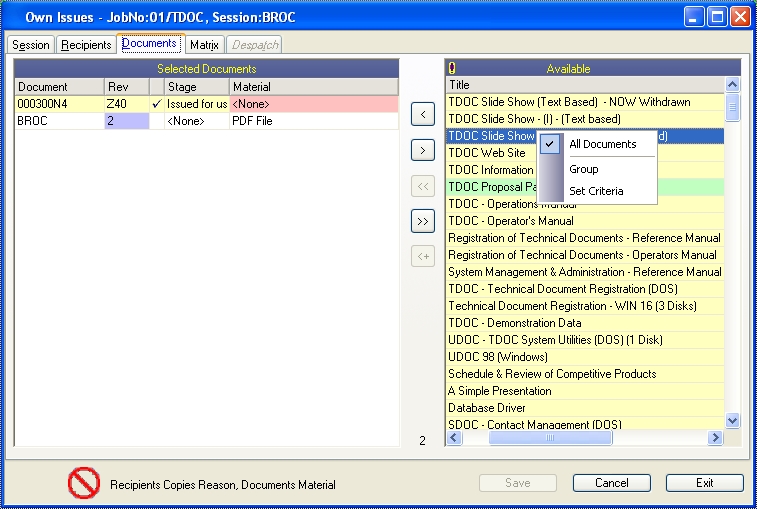
Task: Choose Set Criteria from the context menu
Action: [x=596, y=191]
